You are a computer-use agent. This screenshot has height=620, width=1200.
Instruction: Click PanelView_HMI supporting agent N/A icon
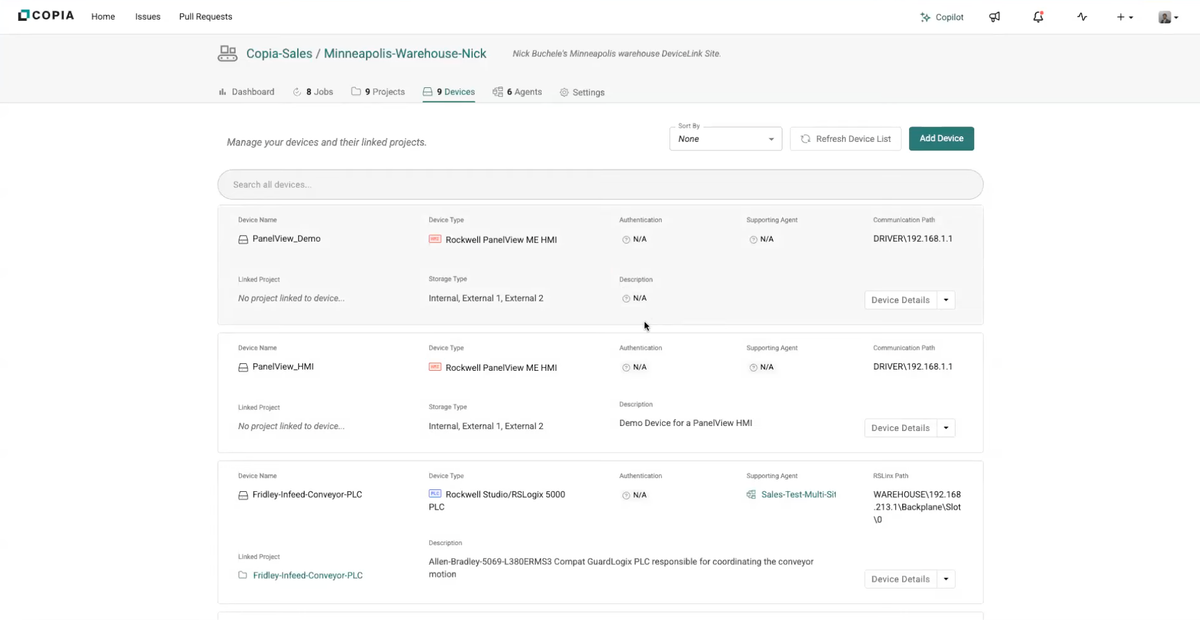point(753,368)
